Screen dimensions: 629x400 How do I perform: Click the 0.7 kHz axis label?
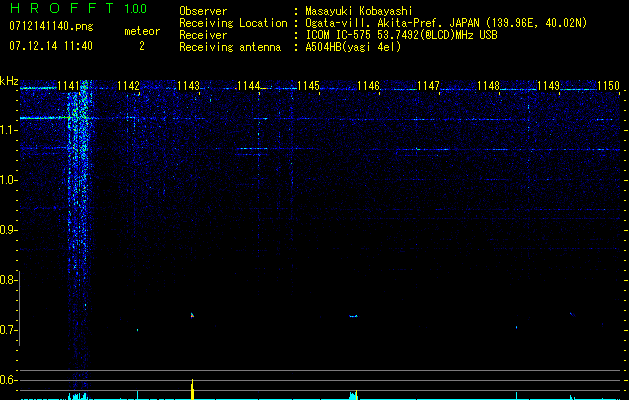(7, 330)
